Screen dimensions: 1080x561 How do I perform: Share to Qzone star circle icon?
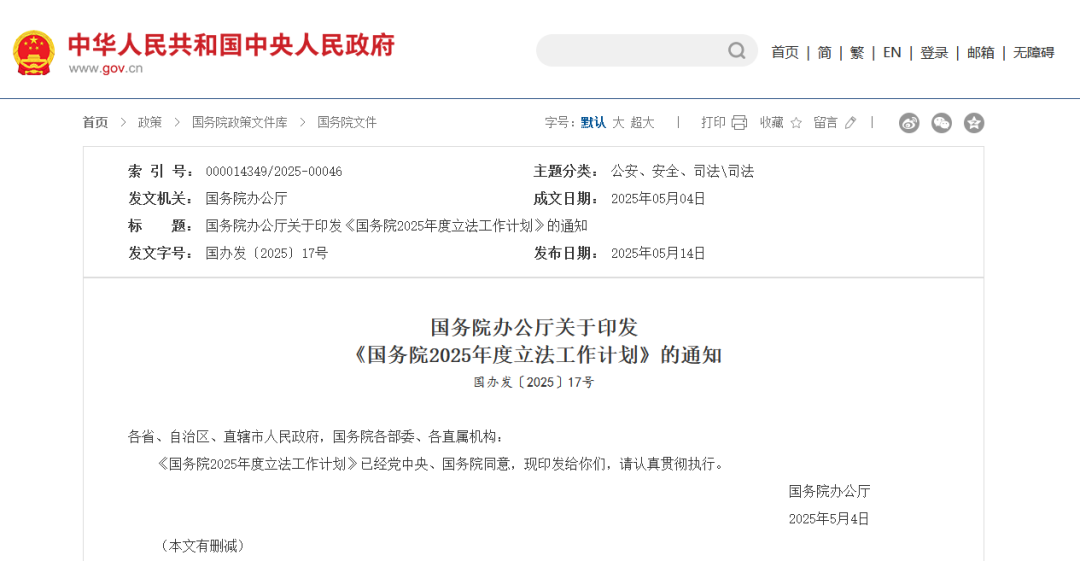pos(974,123)
